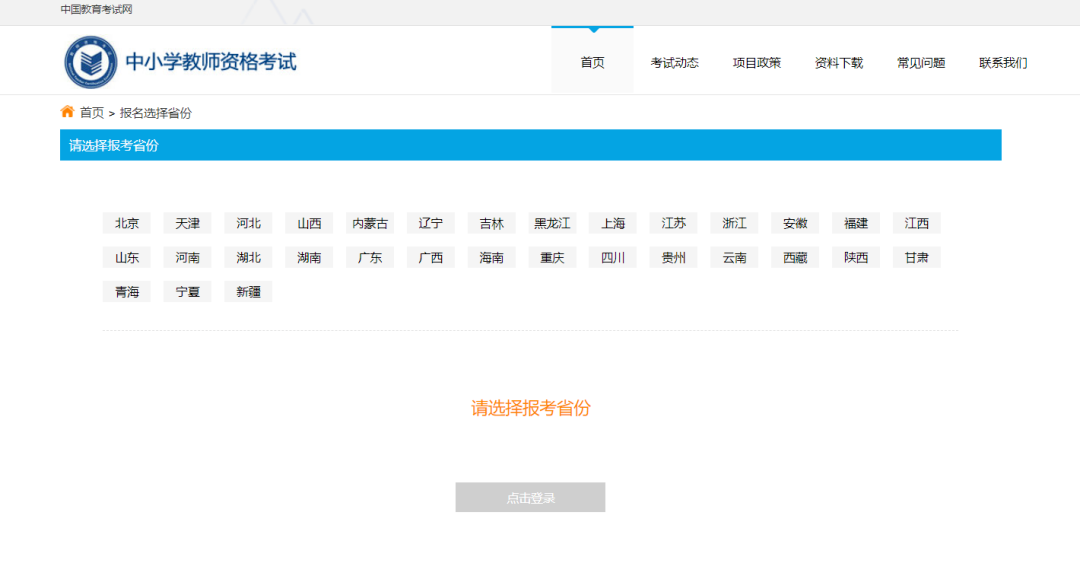Choose 西藏 as registration province

(x=795, y=257)
